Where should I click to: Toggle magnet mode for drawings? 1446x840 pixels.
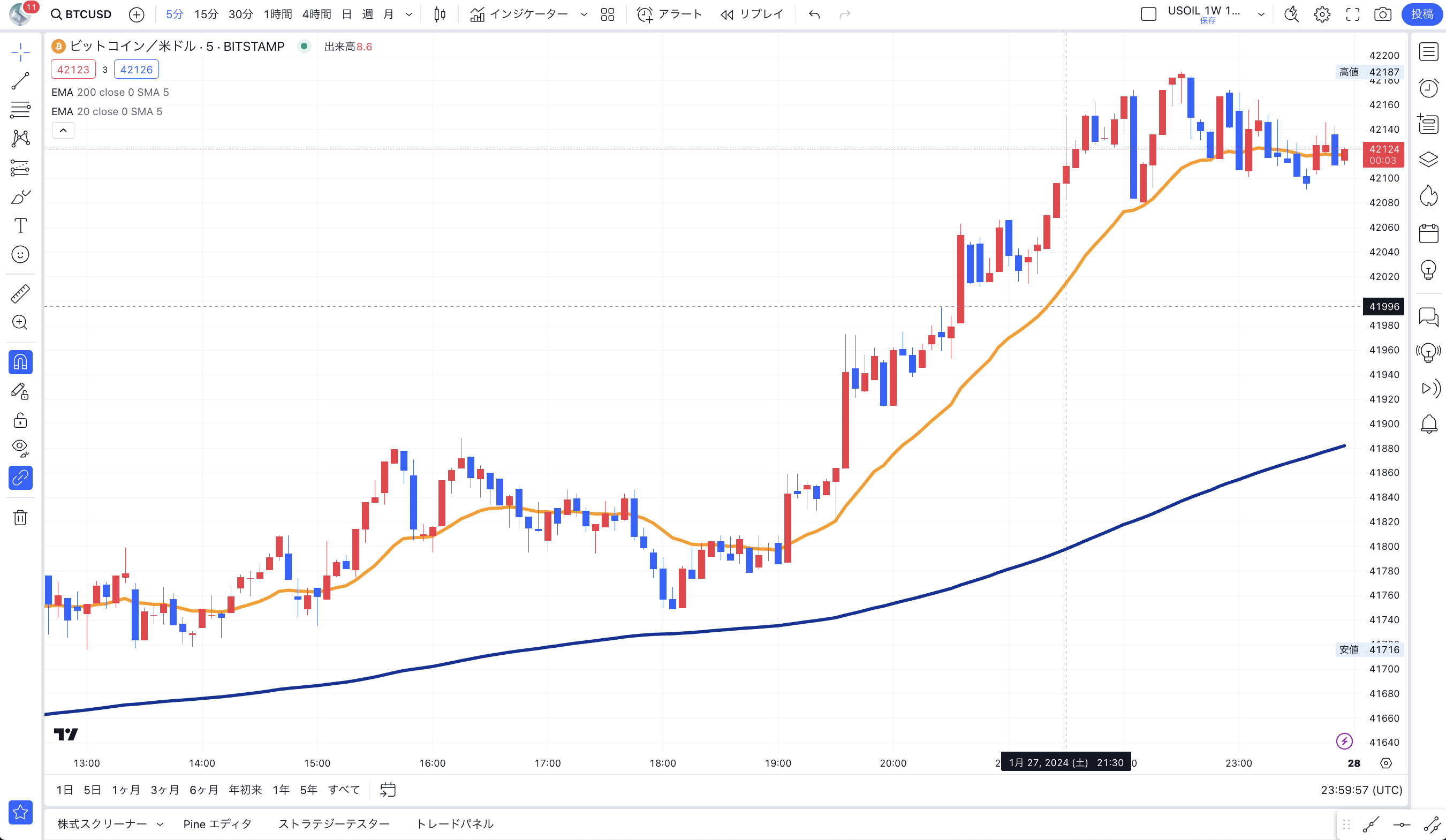[21, 362]
